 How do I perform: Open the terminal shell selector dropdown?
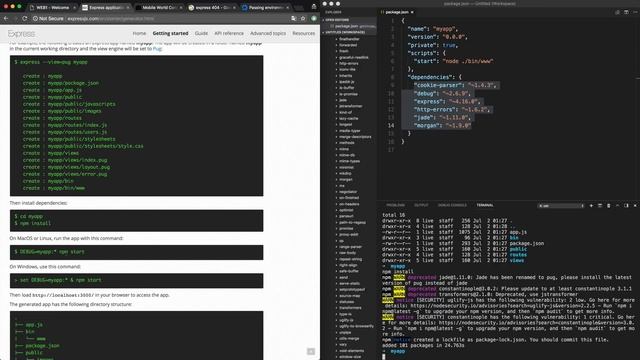pos(561,206)
